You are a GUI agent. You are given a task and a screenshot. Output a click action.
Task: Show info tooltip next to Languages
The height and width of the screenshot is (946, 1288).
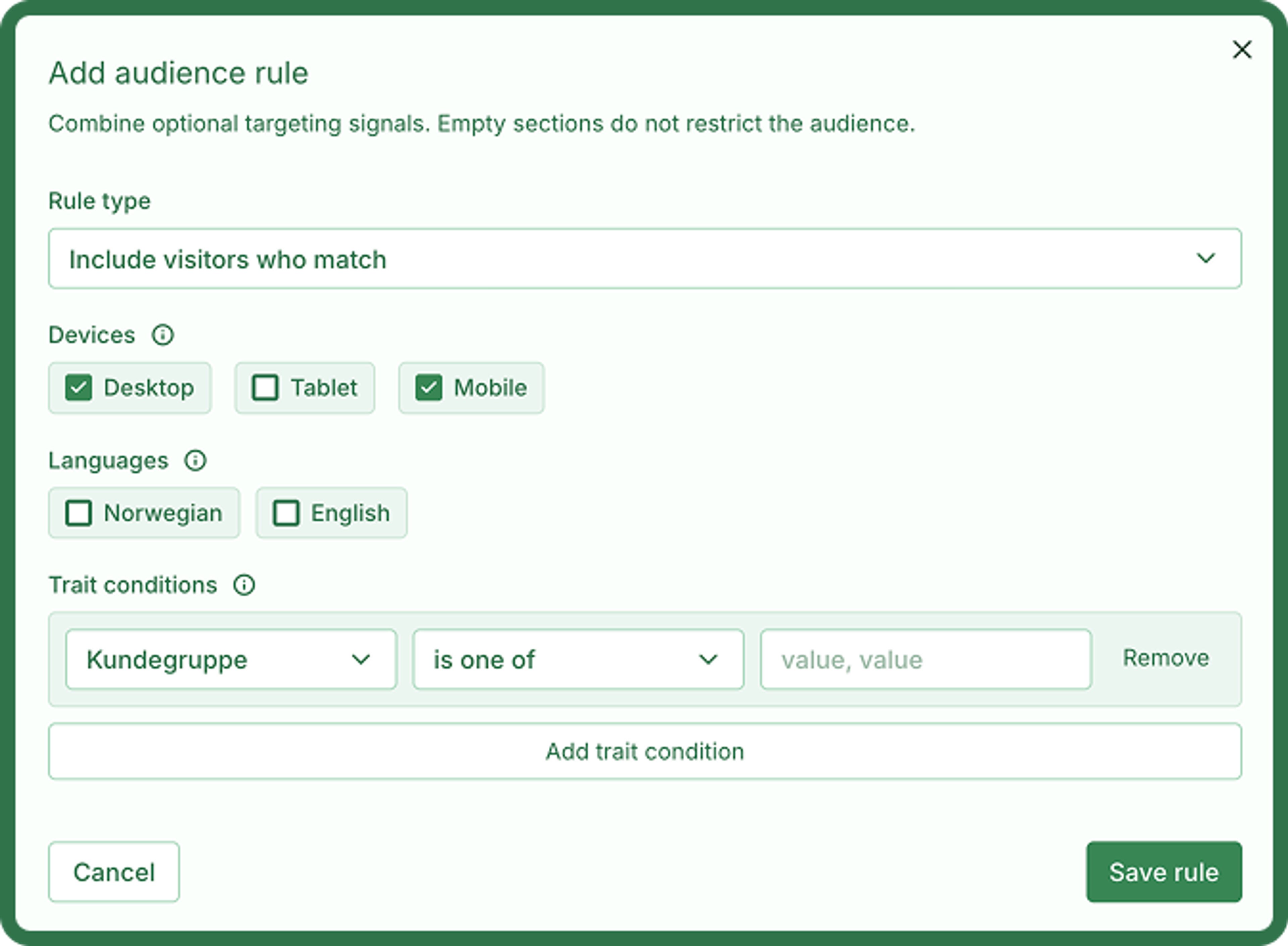[x=195, y=460]
